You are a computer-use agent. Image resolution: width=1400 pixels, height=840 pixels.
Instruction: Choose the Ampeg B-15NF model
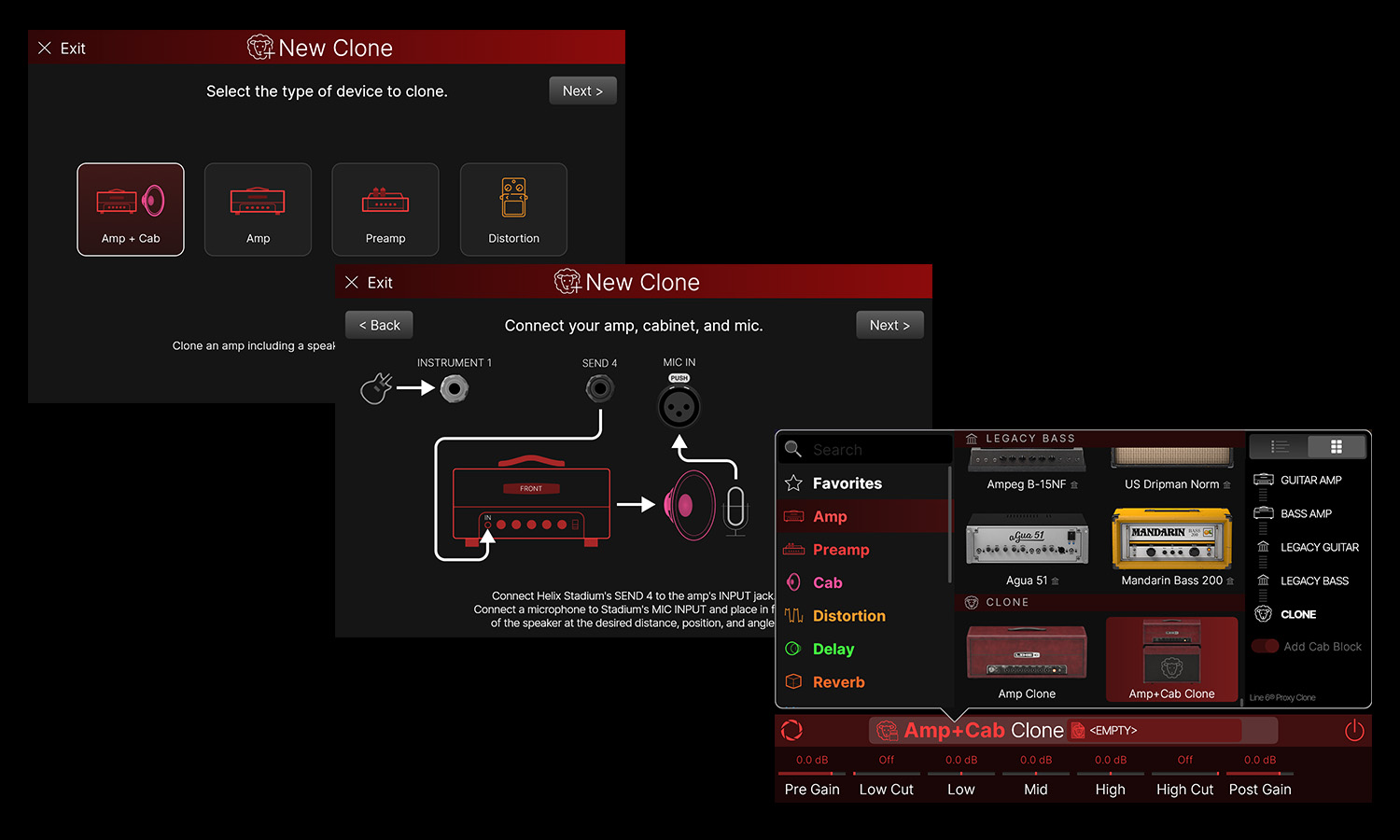click(1027, 470)
